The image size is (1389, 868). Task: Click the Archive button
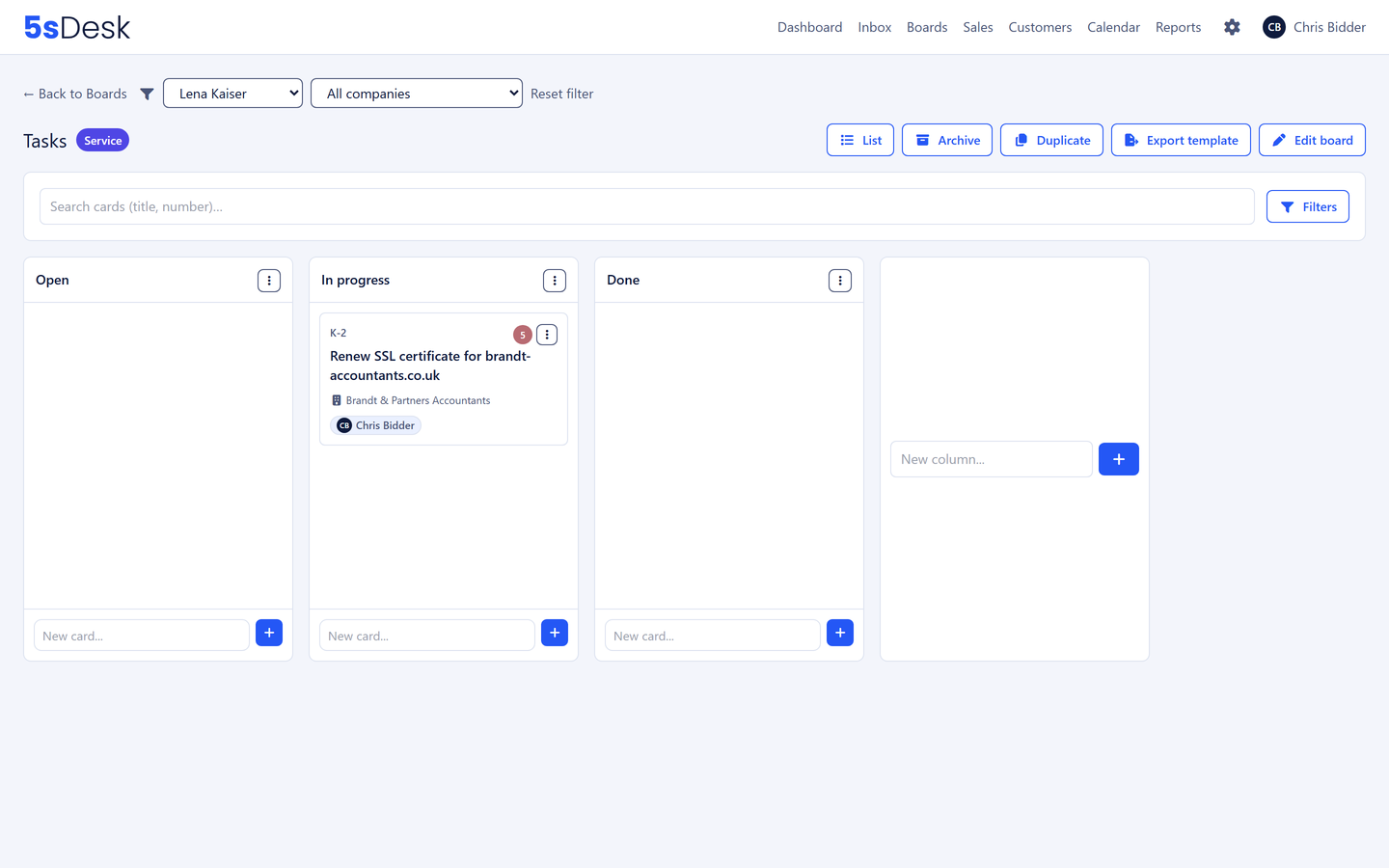(x=947, y=140)
